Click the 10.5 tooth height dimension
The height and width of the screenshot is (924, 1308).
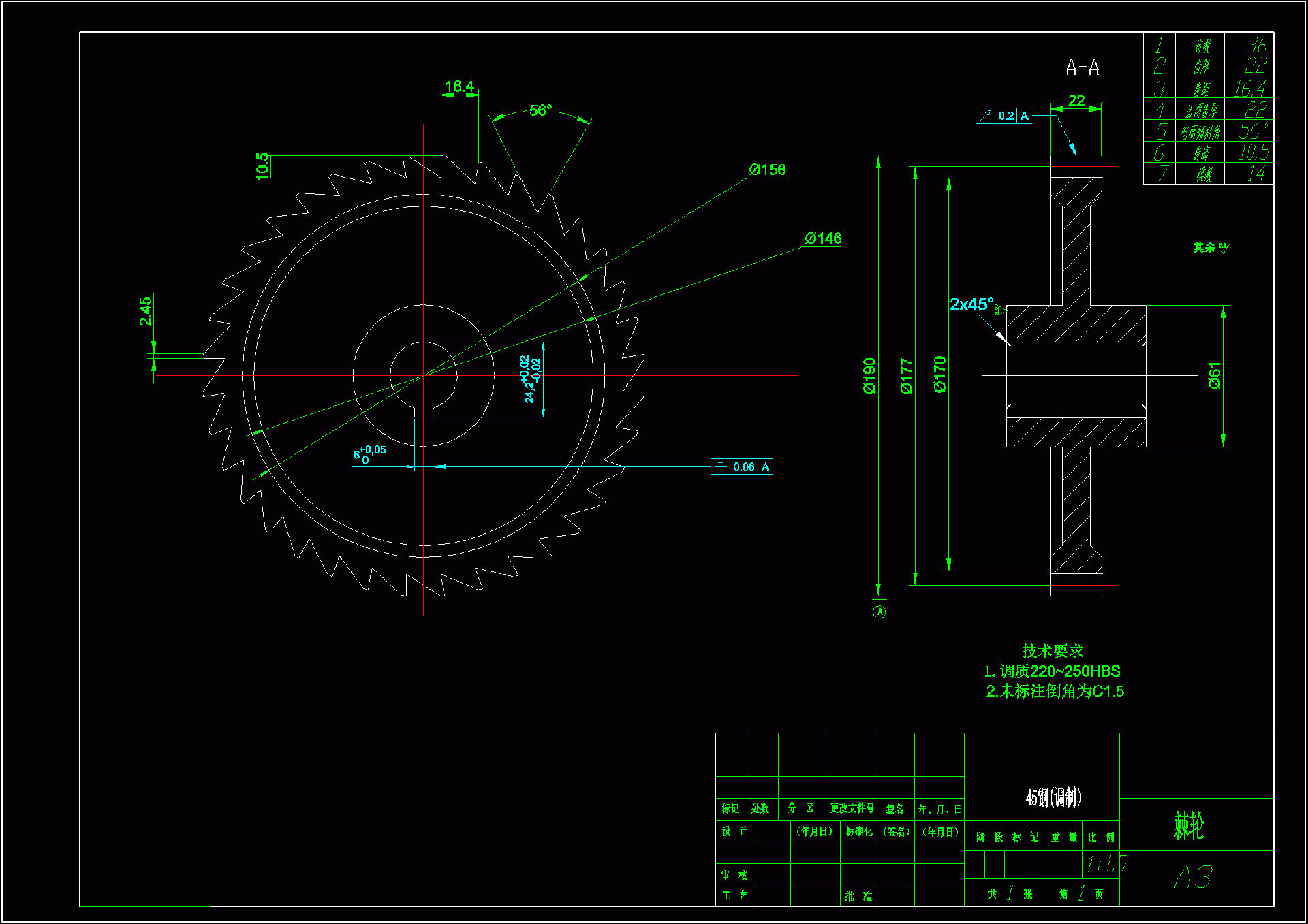[262, 166]
